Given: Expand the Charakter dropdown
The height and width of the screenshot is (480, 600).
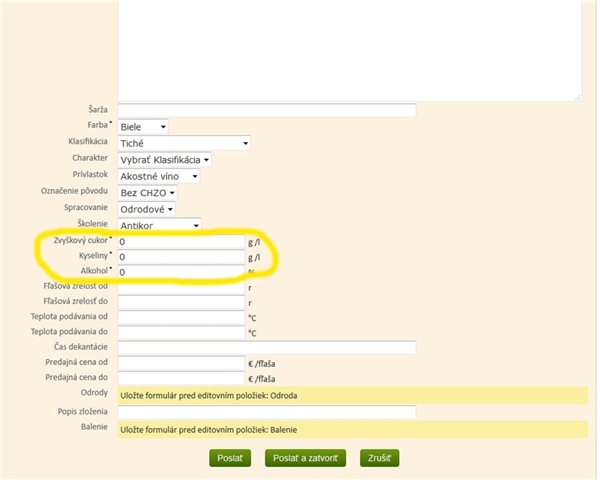Looking at the screenshot, I should pyautogui.click(x=164, y=160).
